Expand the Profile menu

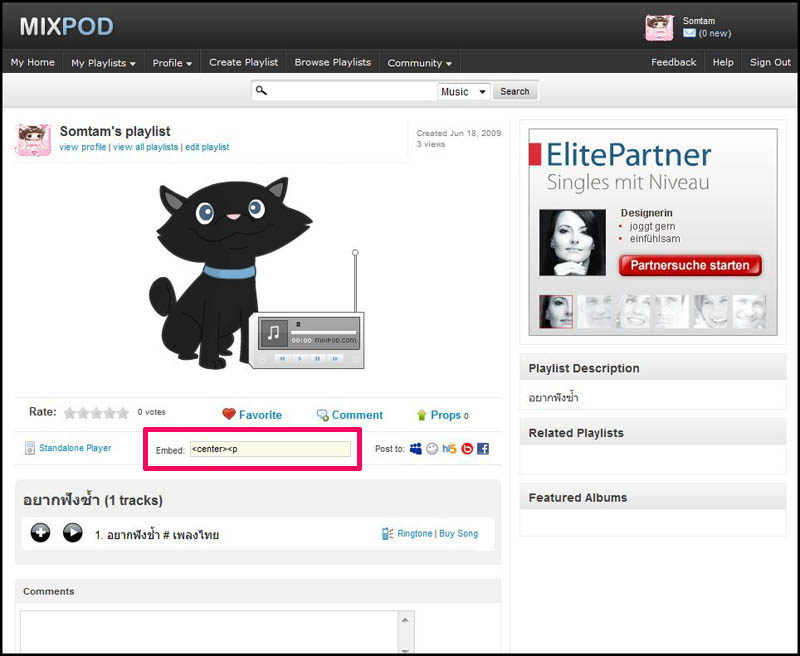(x=172, y=63)
